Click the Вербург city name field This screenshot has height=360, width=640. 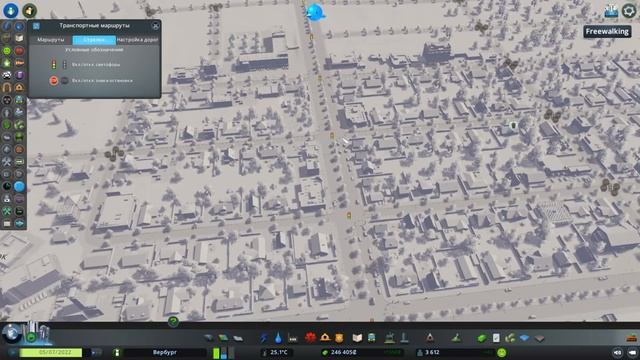[x=165, y=352]
